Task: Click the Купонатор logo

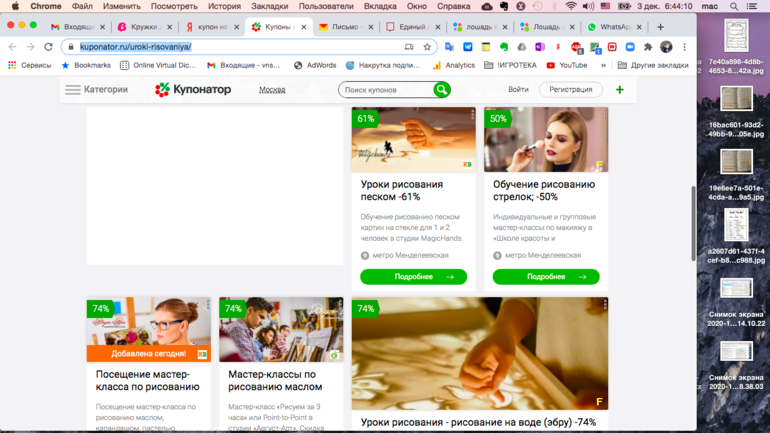Action: pyautogui.click(x=192, y=90)
